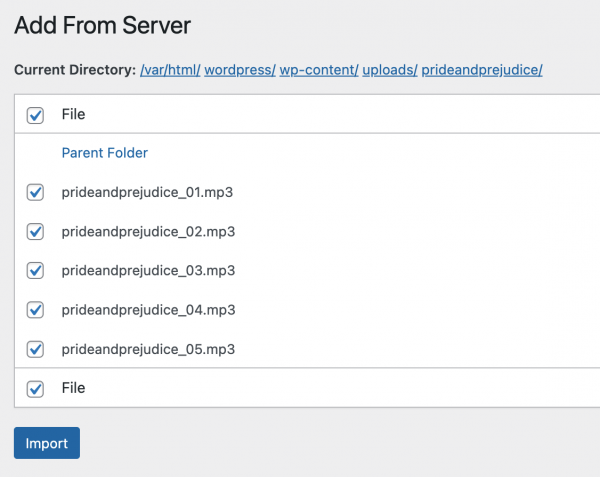Select the prideandprejudice_03.mp3 filename label
This screenshot has height=477, width=600.
coord(148,271)
